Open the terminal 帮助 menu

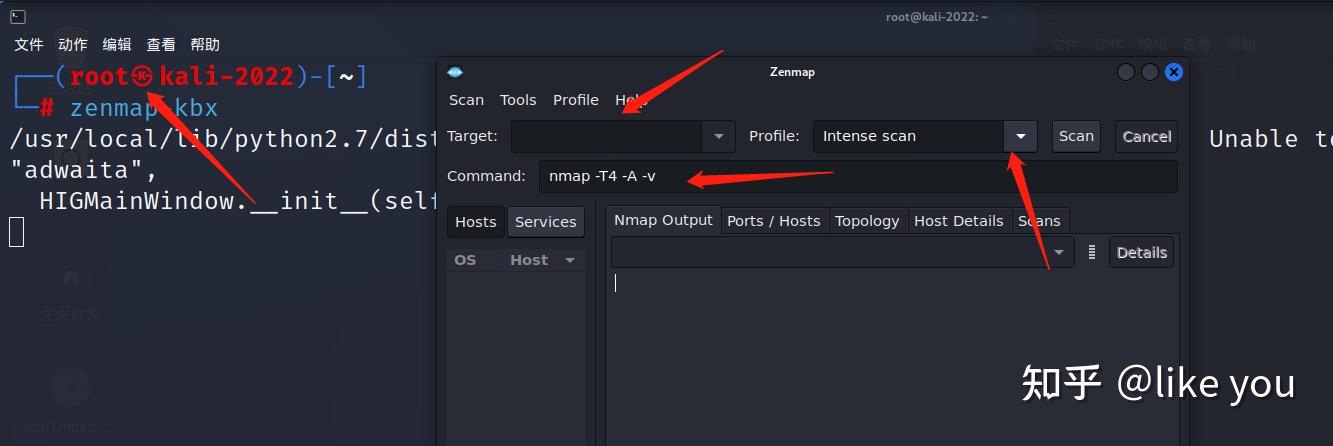pyautogui.click(x=205, y=44)
